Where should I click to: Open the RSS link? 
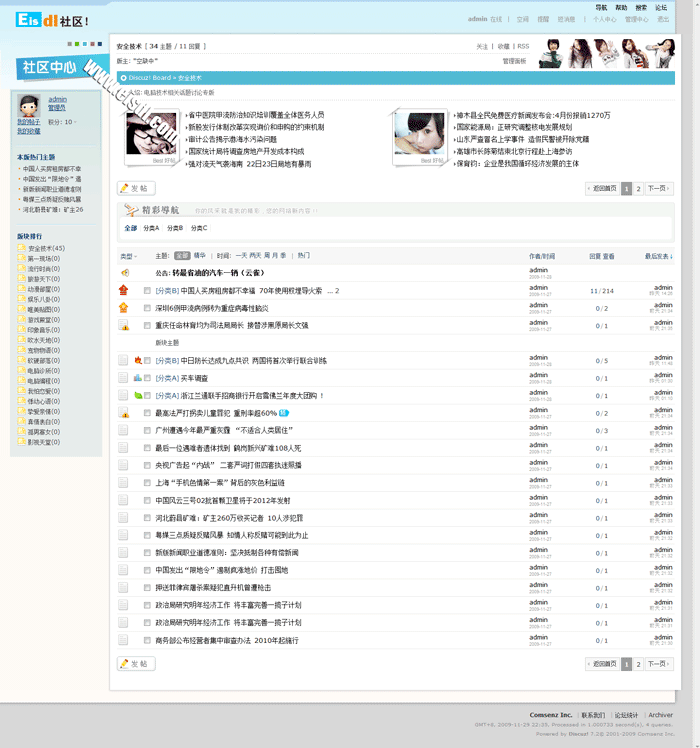(523, 46)
